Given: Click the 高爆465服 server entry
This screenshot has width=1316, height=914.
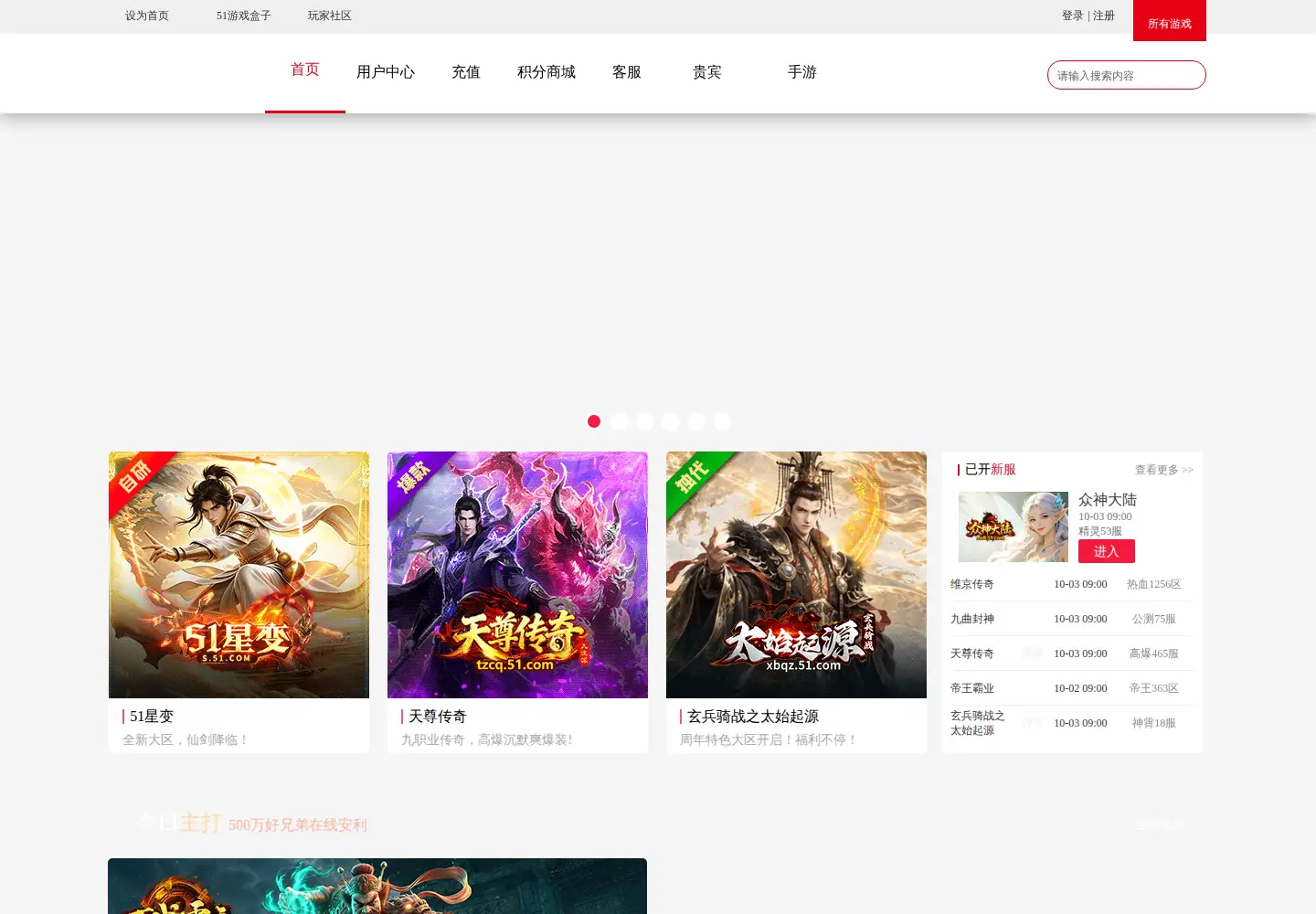Looking at the screenshot, I should pos(1154,654).
